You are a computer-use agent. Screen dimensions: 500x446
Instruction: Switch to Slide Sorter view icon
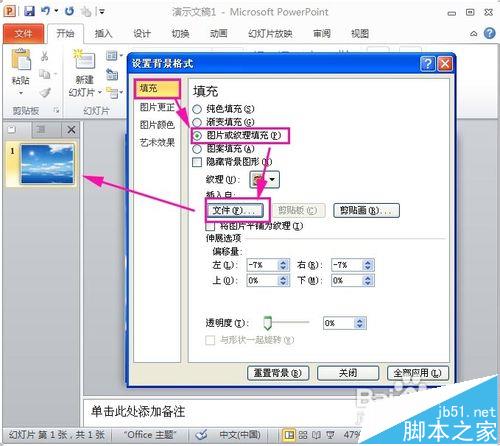click(x=303, y=435)
